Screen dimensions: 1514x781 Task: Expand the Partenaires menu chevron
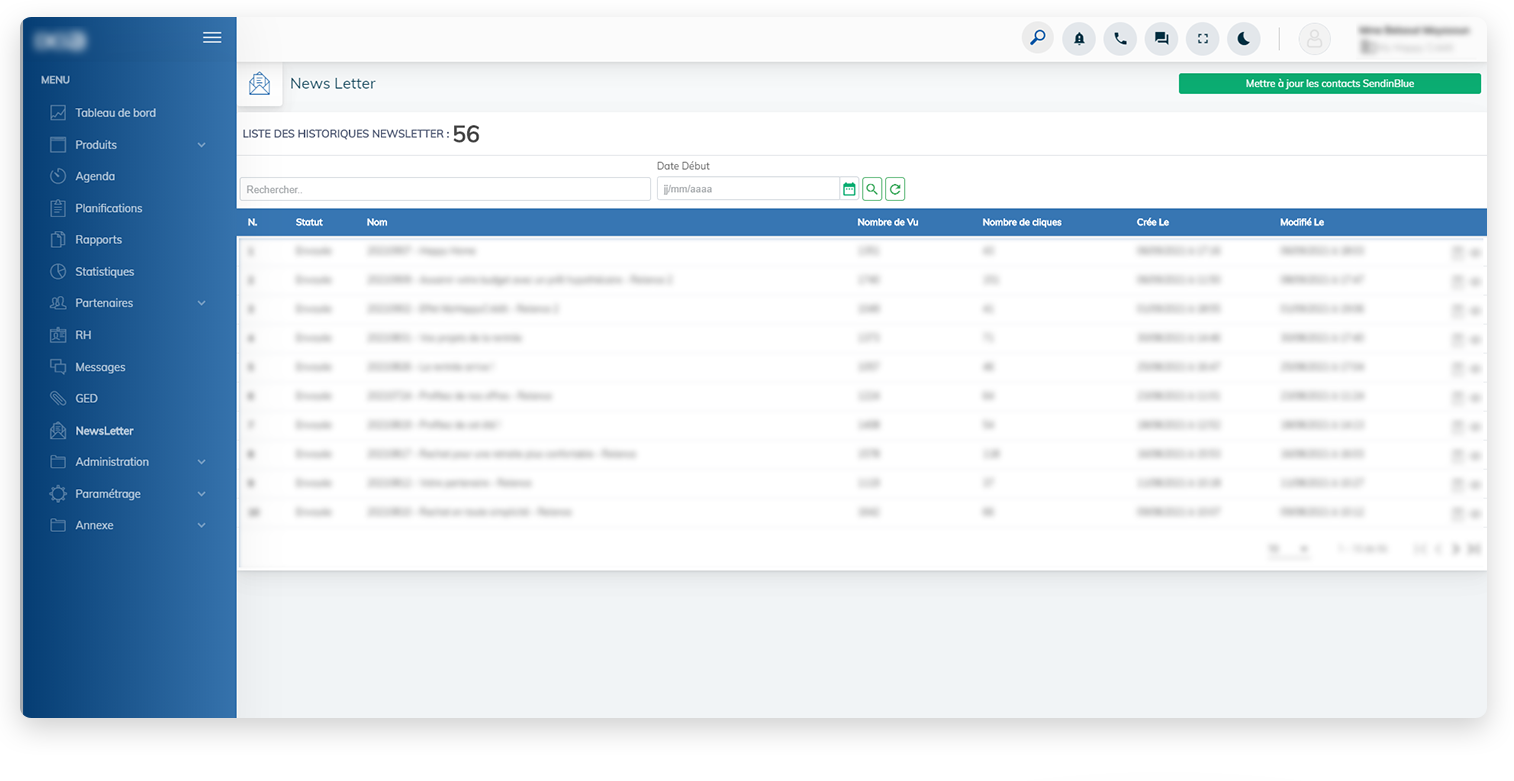[x=201, y=303]
